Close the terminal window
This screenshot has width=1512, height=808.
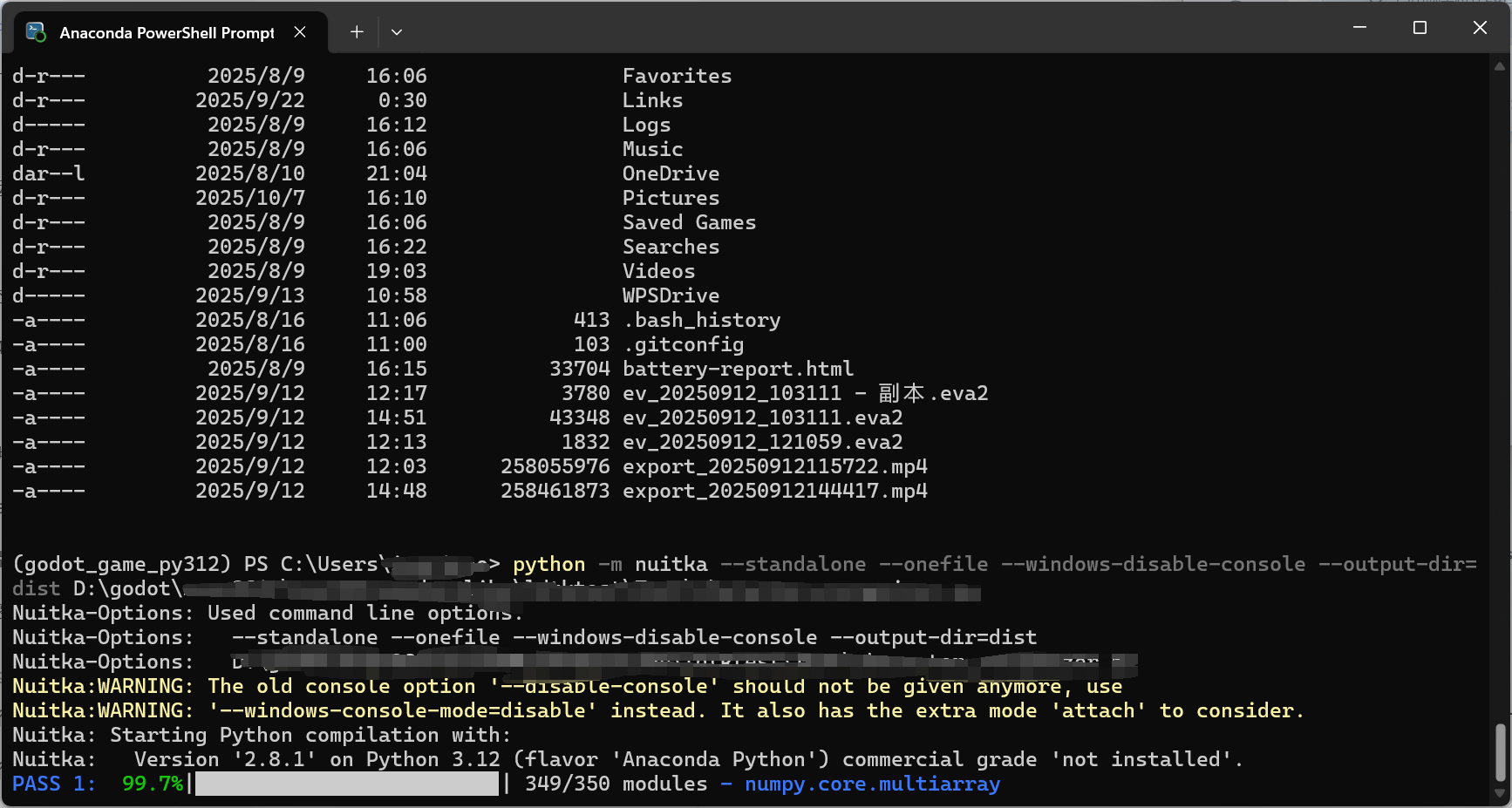point(1480,28)
